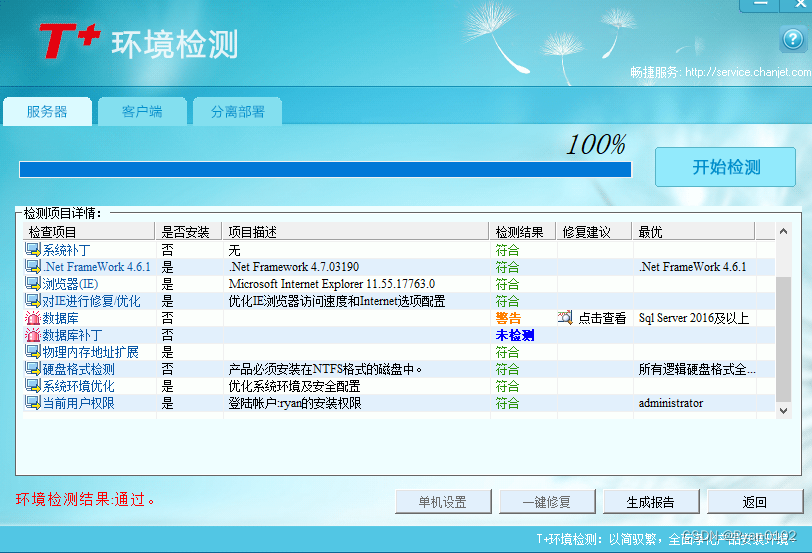The height and width of the screenshot is (553, 812).
Task: Click the 对IE进行修复/优化 row icon
Action: click(33, 301)
